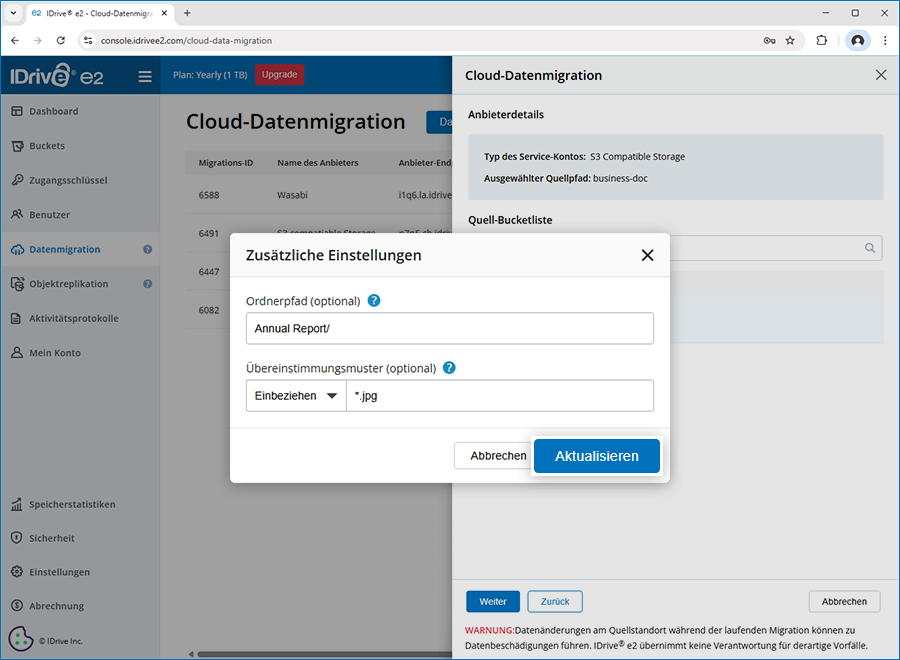
Task: Click the Zurück button
Action: pos(555,602)
